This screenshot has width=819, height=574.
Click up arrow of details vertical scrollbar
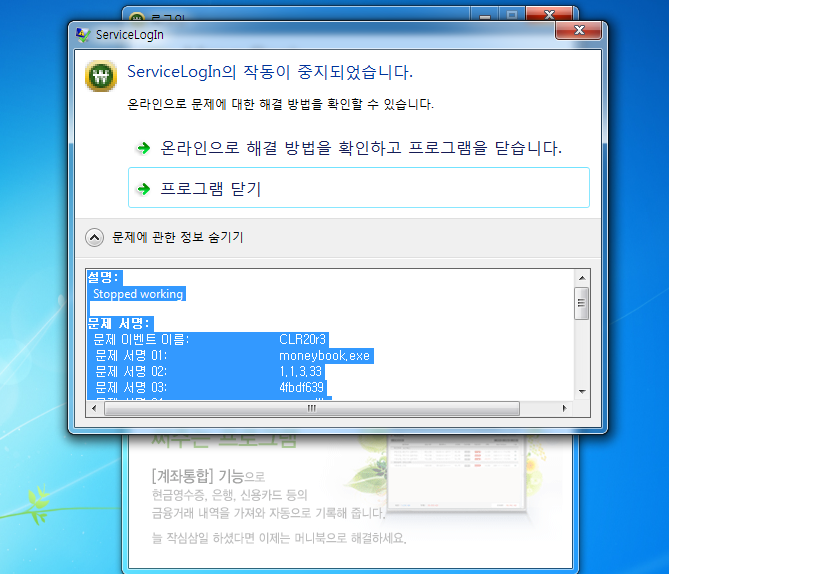click(582, 278)
